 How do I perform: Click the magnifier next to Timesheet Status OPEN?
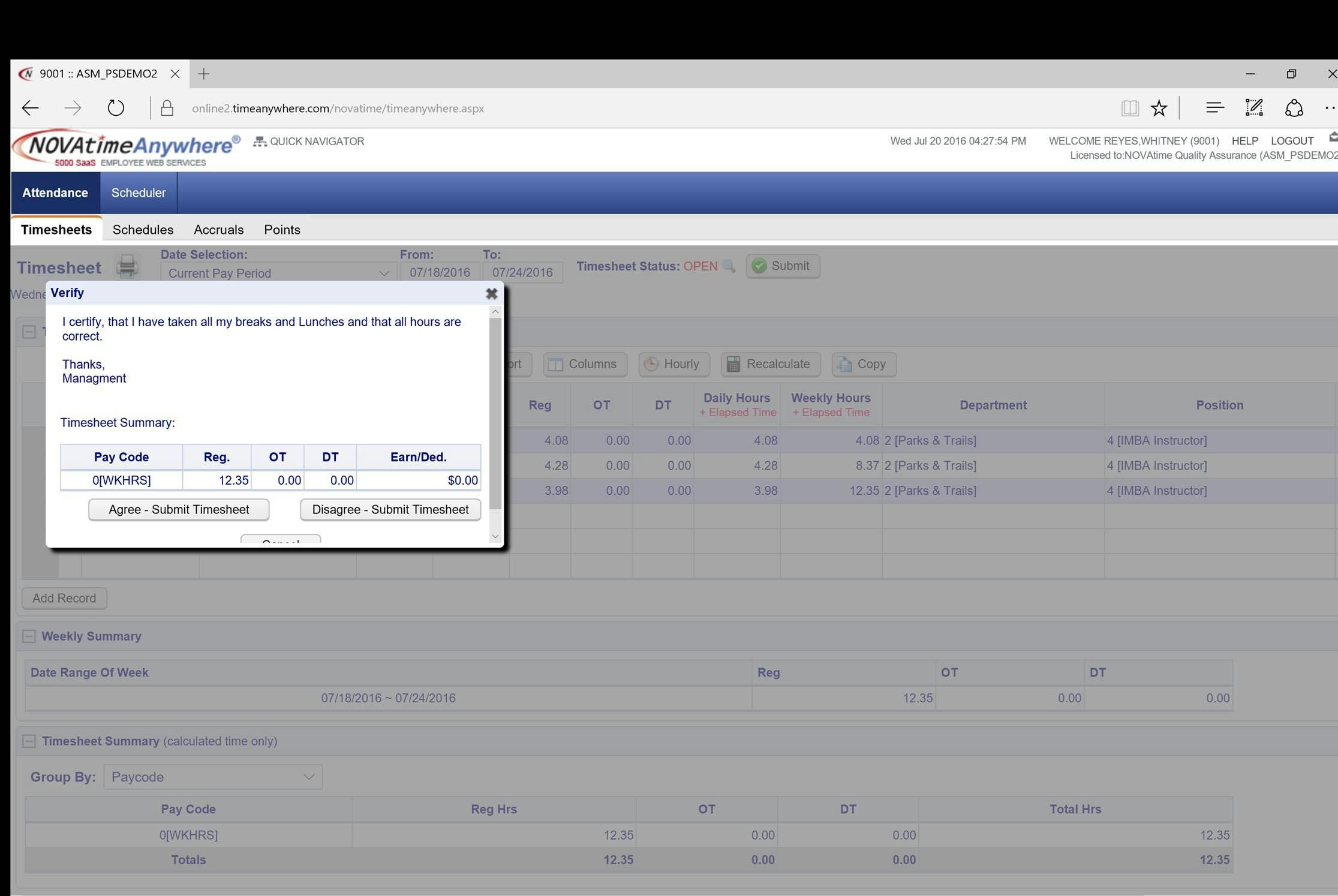pos(729,267)
